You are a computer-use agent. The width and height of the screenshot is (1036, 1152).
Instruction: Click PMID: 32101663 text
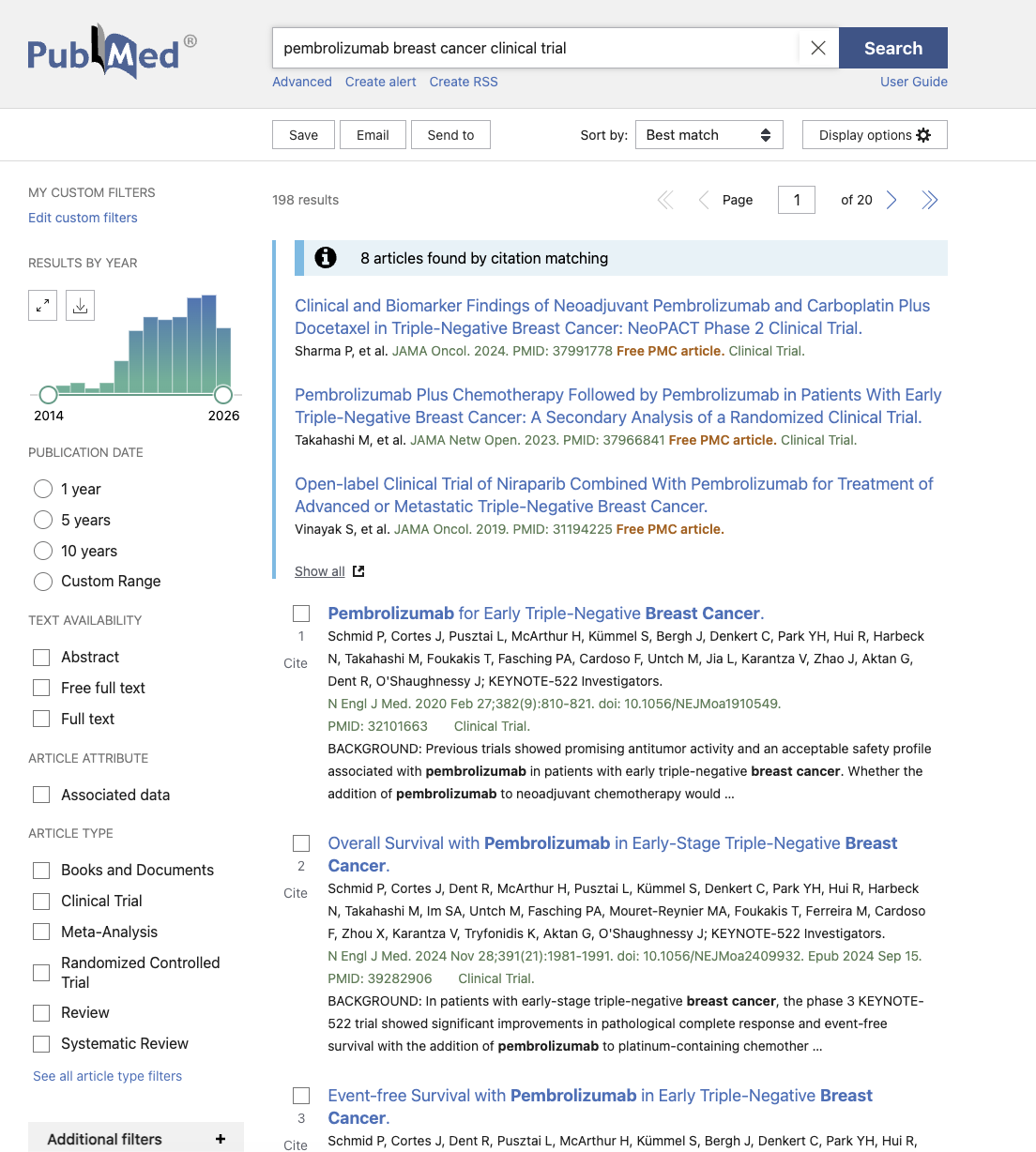point(377,726)
